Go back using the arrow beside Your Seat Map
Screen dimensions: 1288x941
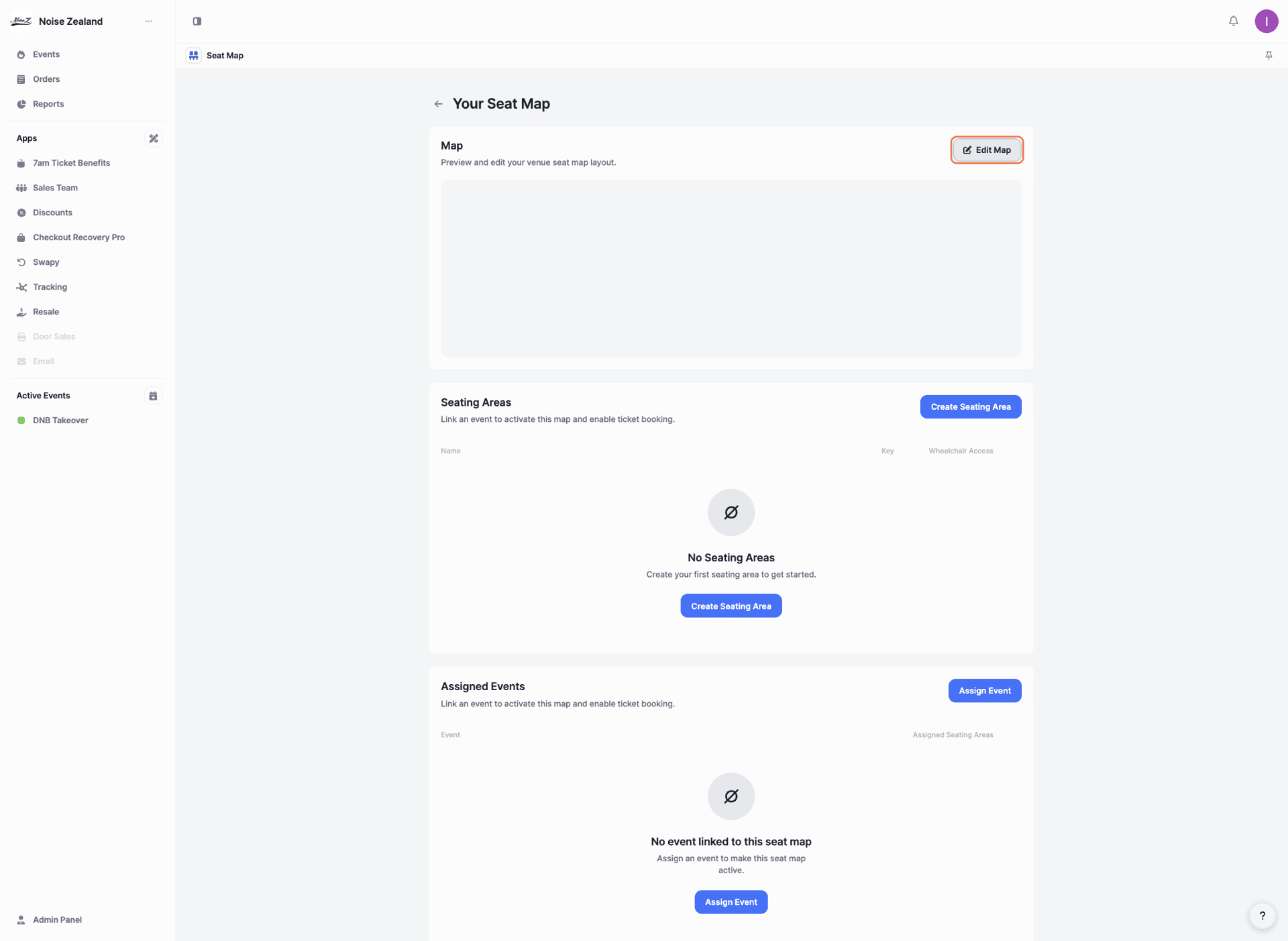438,104
